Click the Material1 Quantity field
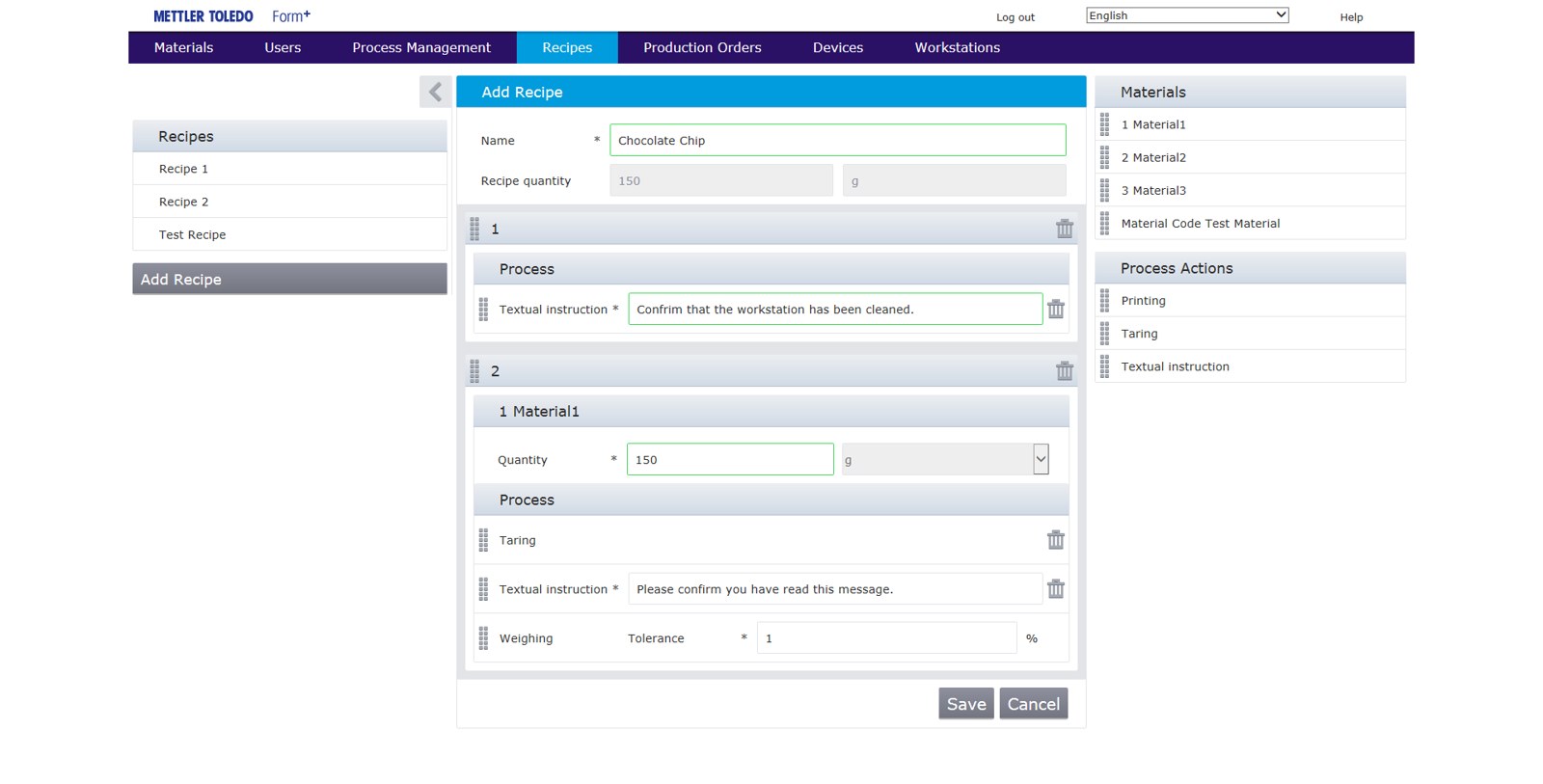 click(730, 459)
